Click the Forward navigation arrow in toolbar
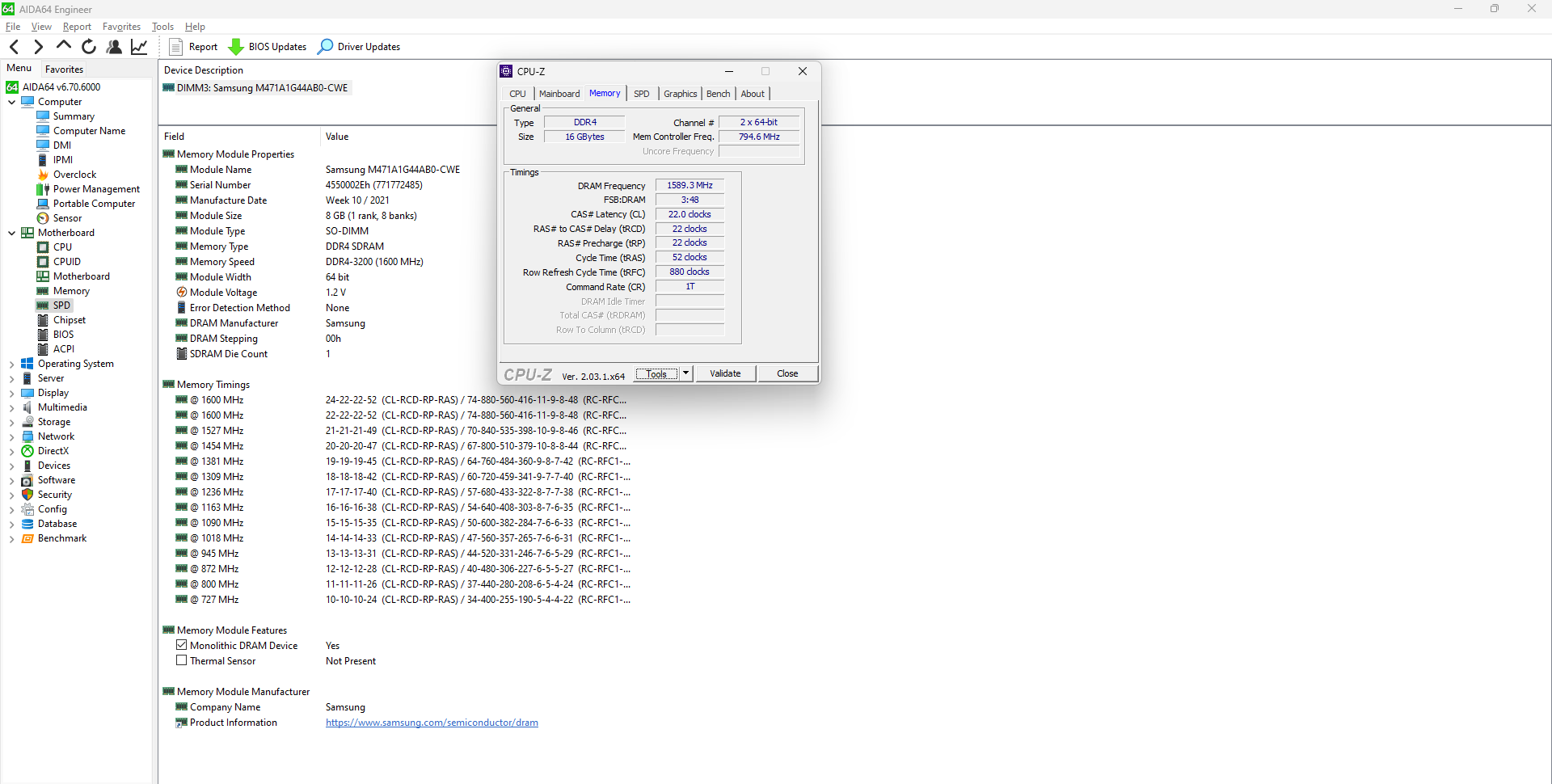Image resolution: width=1552 pixels, height=784 pixels. click(38, 47)
